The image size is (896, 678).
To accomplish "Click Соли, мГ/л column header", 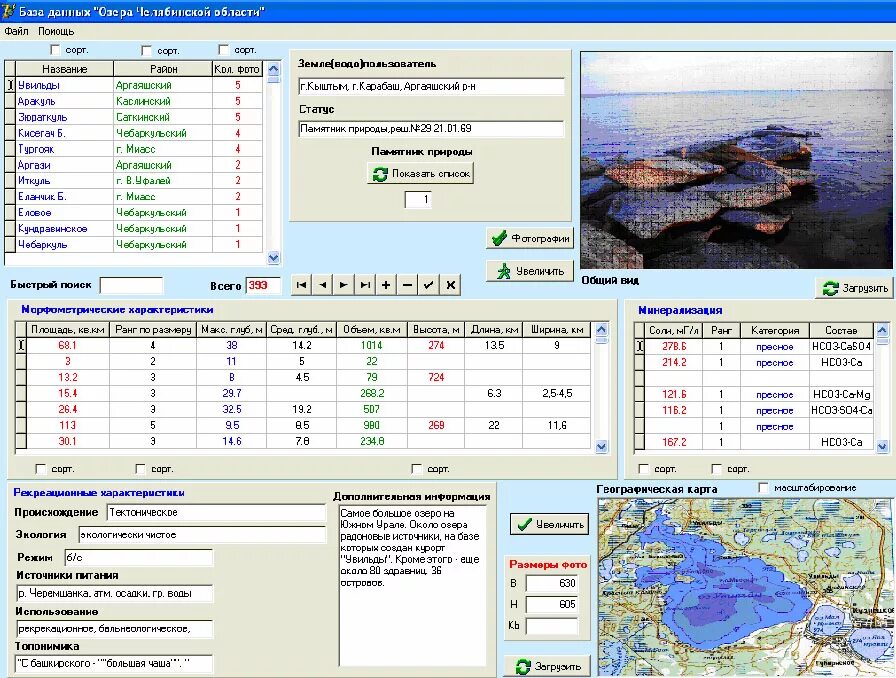I will click(x=674, y=330).
